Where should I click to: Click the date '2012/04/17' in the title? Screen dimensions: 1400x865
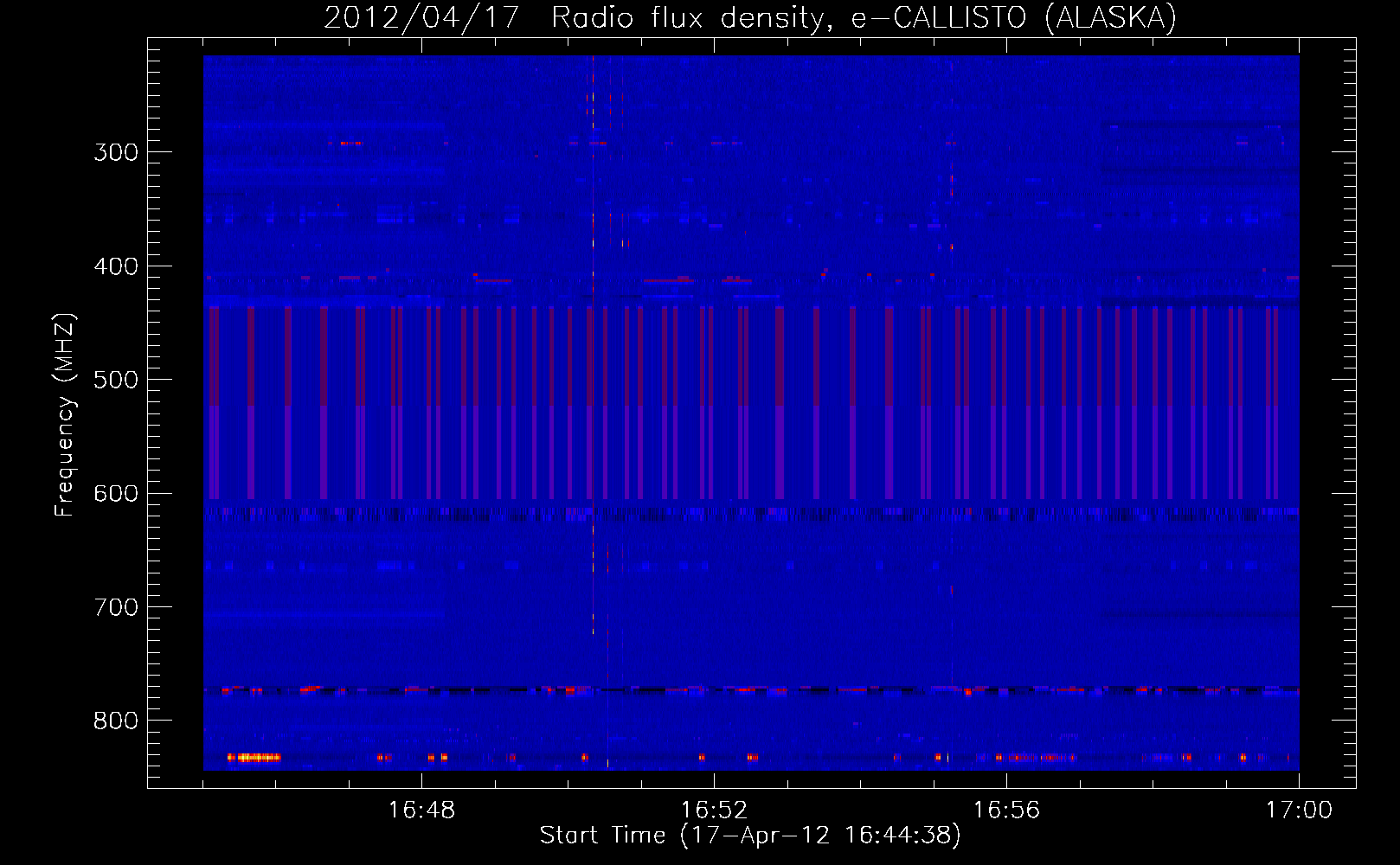pyautogui.click(x=421, y=17)
